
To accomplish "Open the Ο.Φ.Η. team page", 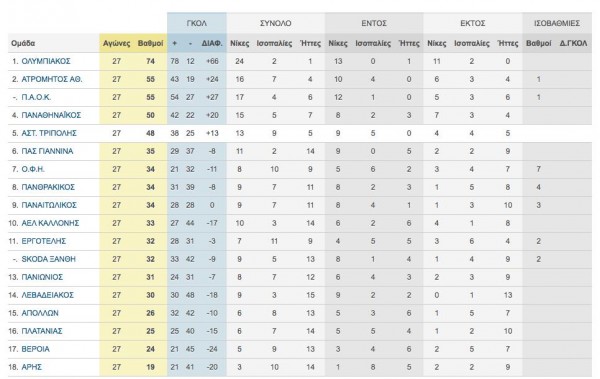I will click(x=33, y=169).
